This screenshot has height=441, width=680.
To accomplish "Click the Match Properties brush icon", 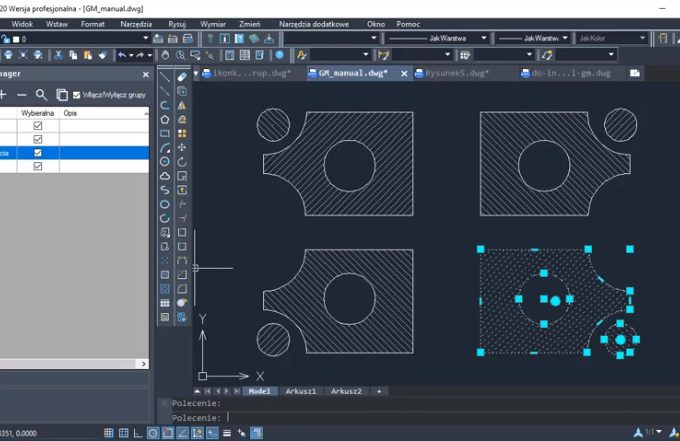I will (102, 55).
